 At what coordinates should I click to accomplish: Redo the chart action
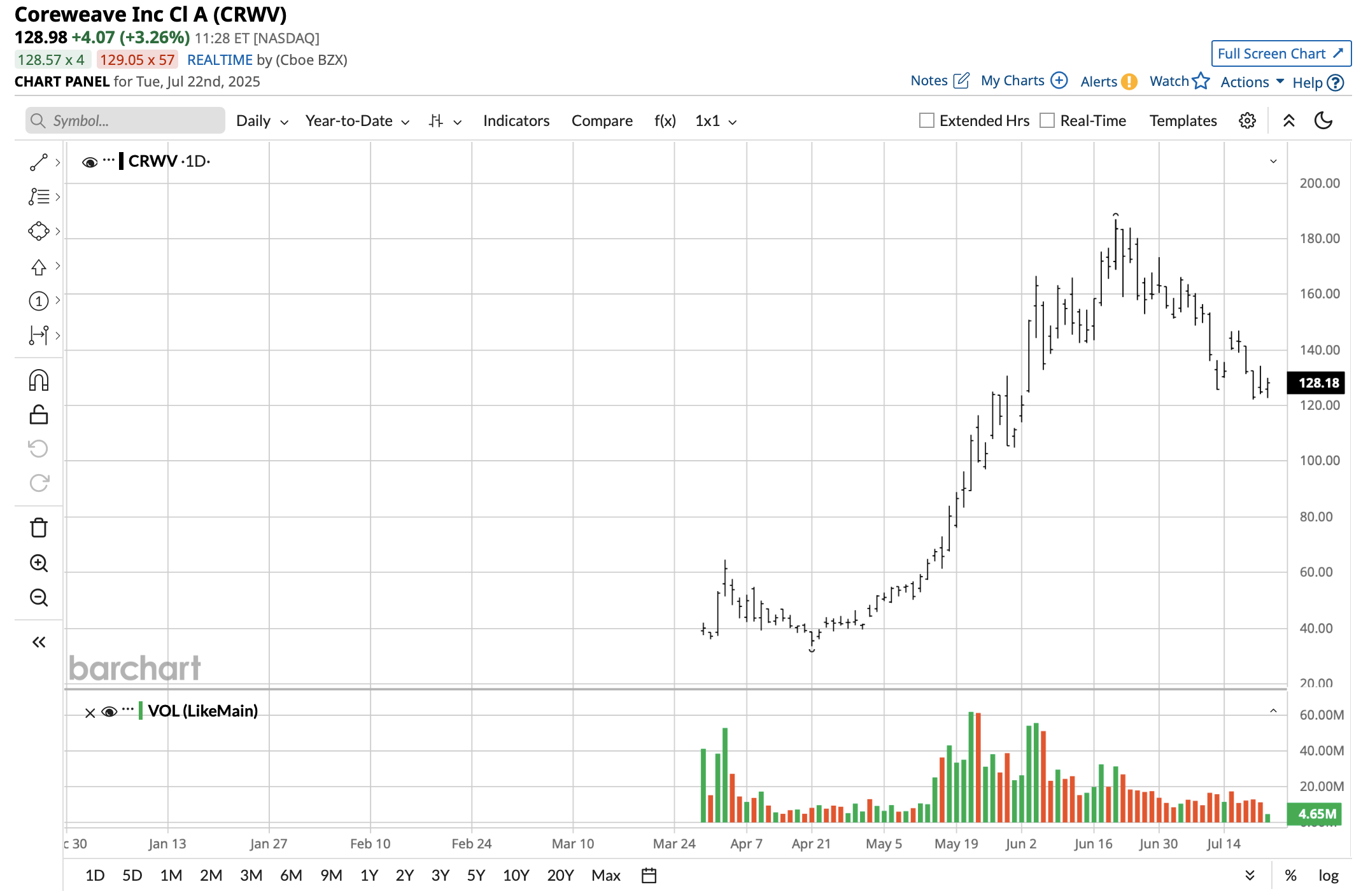(x=39, y=483)
